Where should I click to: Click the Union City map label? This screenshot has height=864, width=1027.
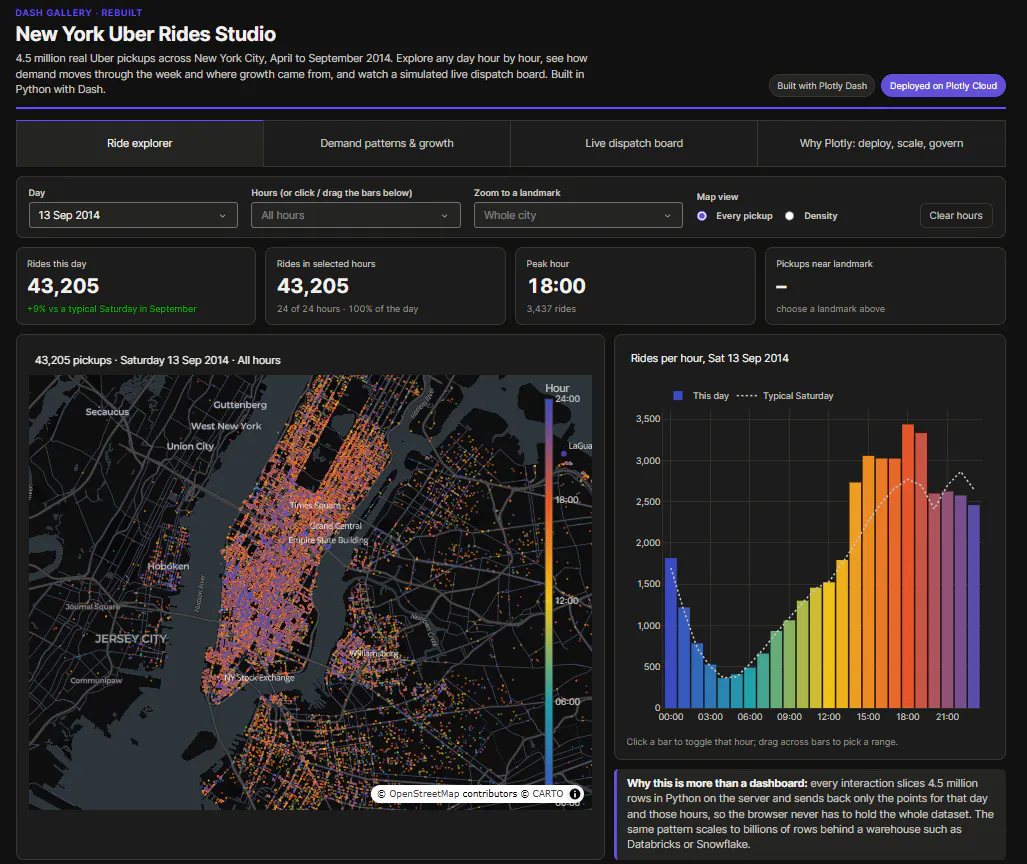pos(190,446)
